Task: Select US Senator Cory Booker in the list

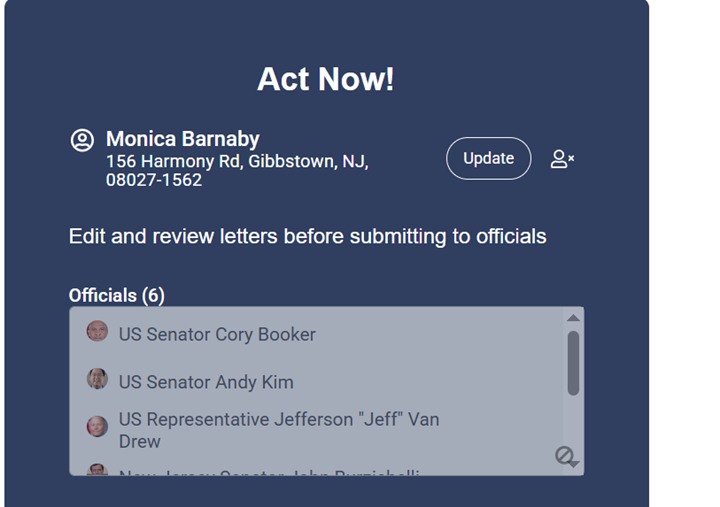Action: click(x=217, y=335)
